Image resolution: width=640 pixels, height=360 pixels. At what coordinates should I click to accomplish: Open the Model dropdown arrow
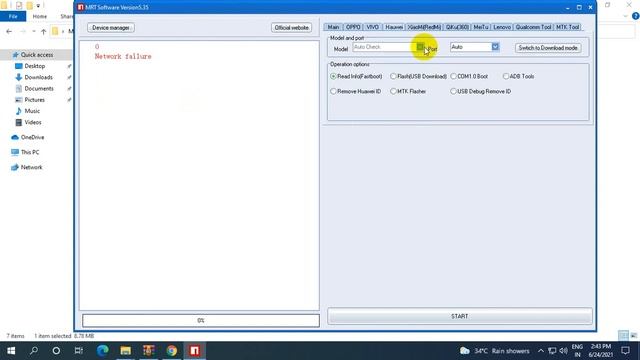420,47
